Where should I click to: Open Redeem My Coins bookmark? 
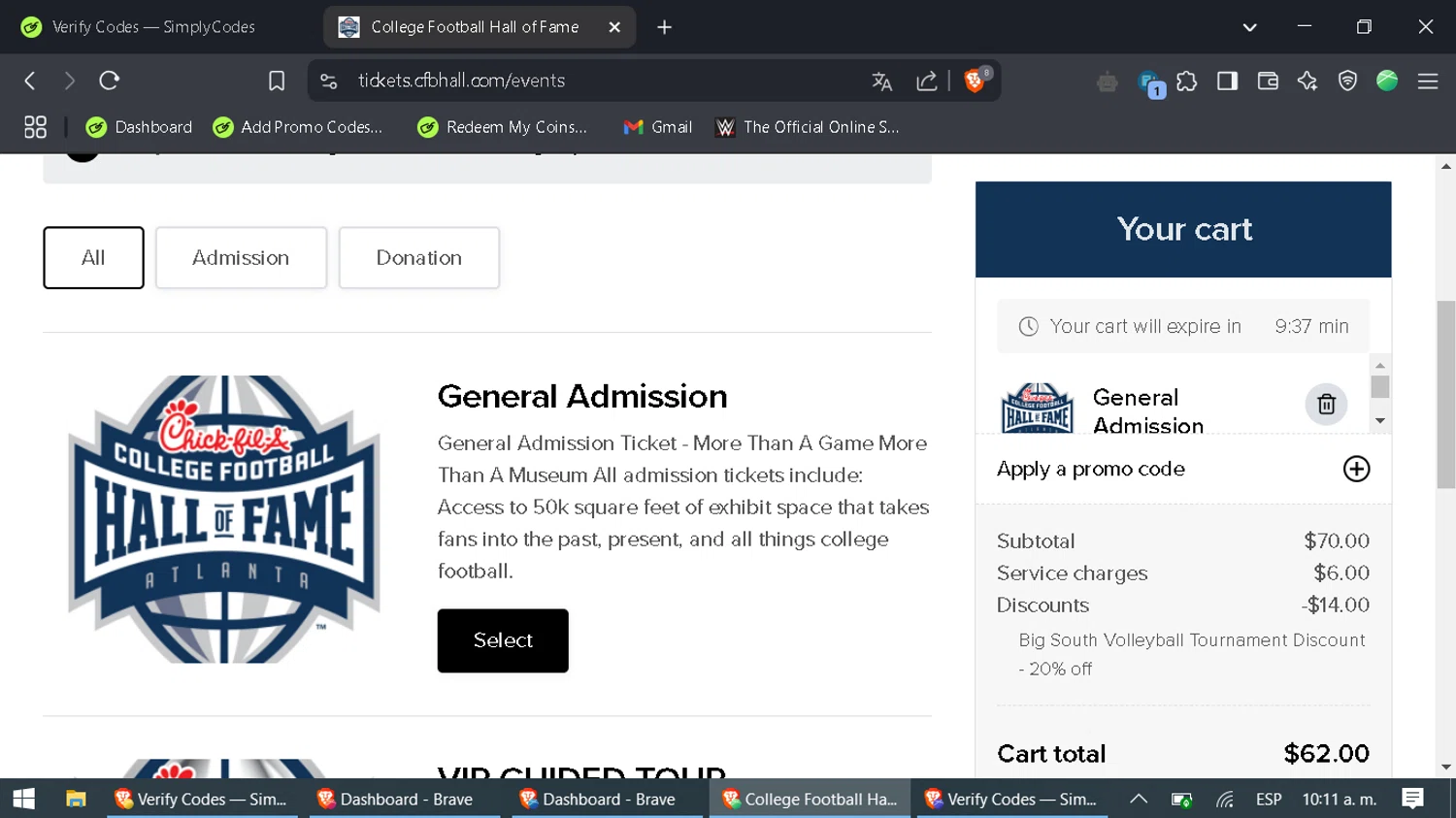[x=503, y=127]
